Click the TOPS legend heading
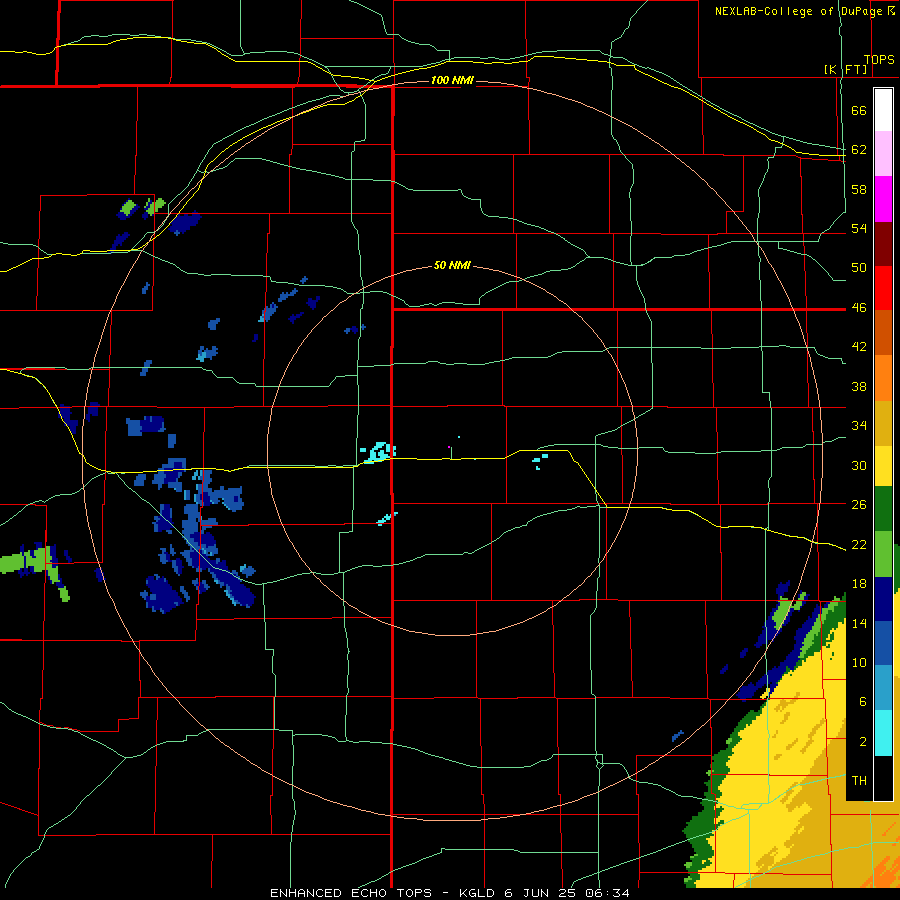This screenshot has height=900, width=900. point(879,59)
